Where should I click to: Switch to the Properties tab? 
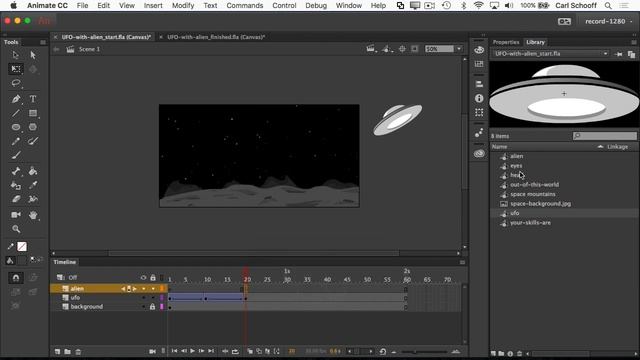click(x=505, y=42)
